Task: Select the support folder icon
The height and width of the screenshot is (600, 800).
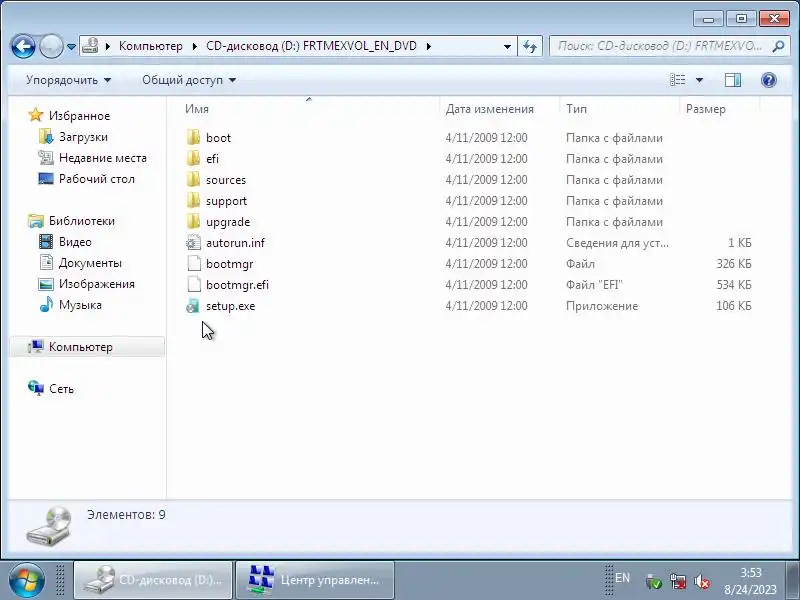Action: point(193,200)
